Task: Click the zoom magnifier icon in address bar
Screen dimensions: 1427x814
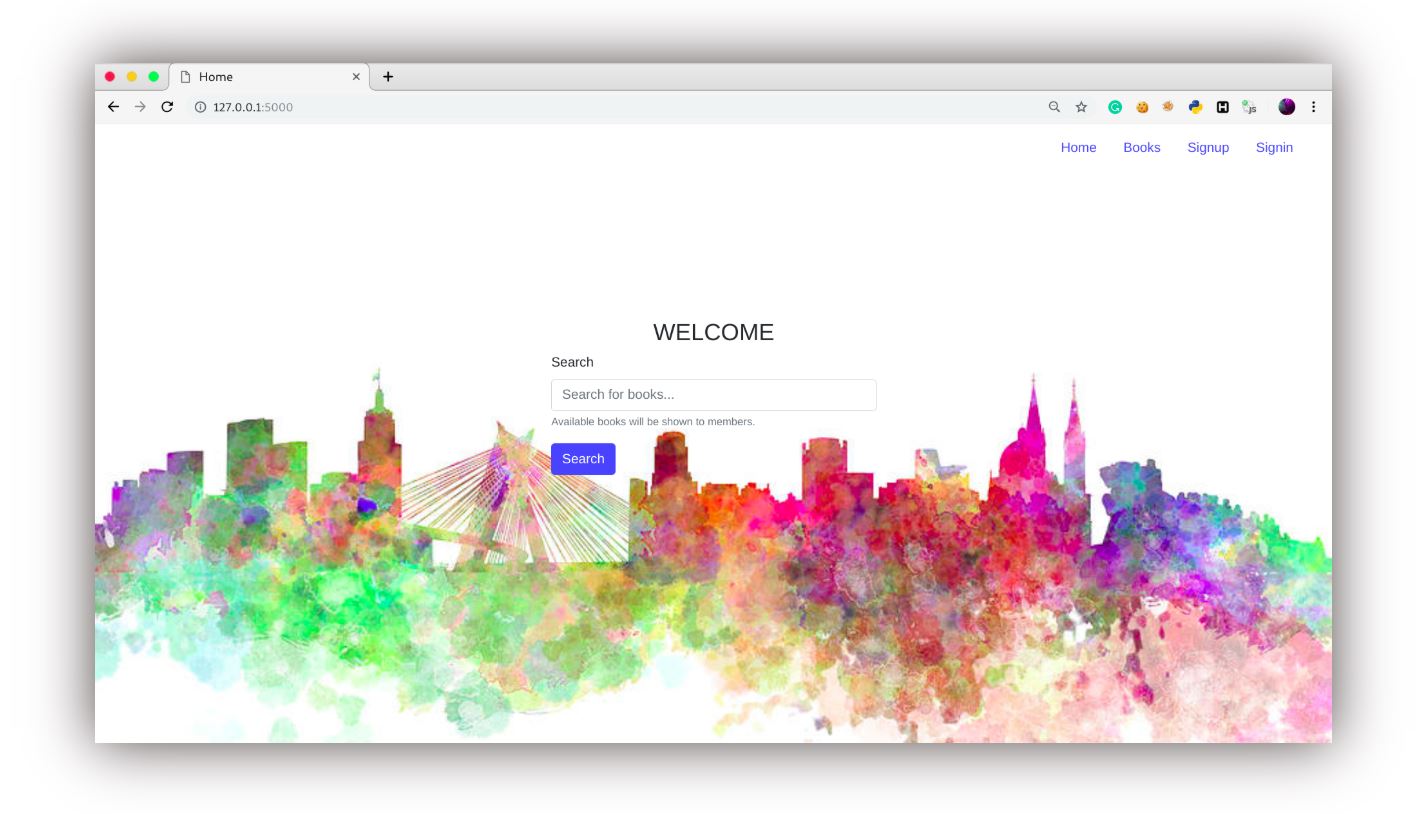Action: (x=1054, y=107)
